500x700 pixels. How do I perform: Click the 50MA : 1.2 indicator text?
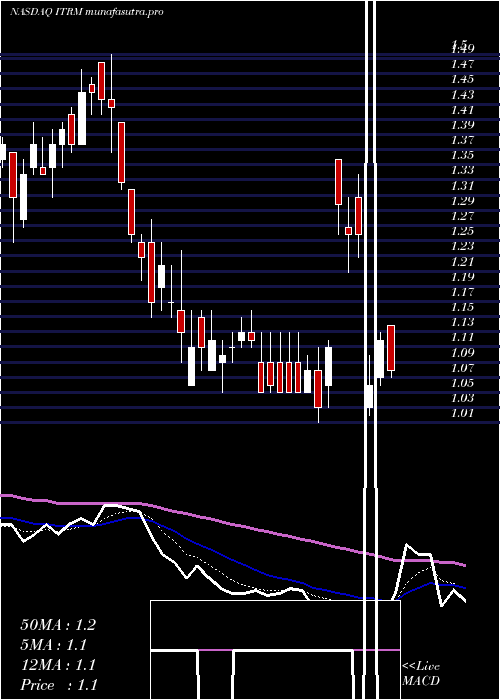point(58,625)
